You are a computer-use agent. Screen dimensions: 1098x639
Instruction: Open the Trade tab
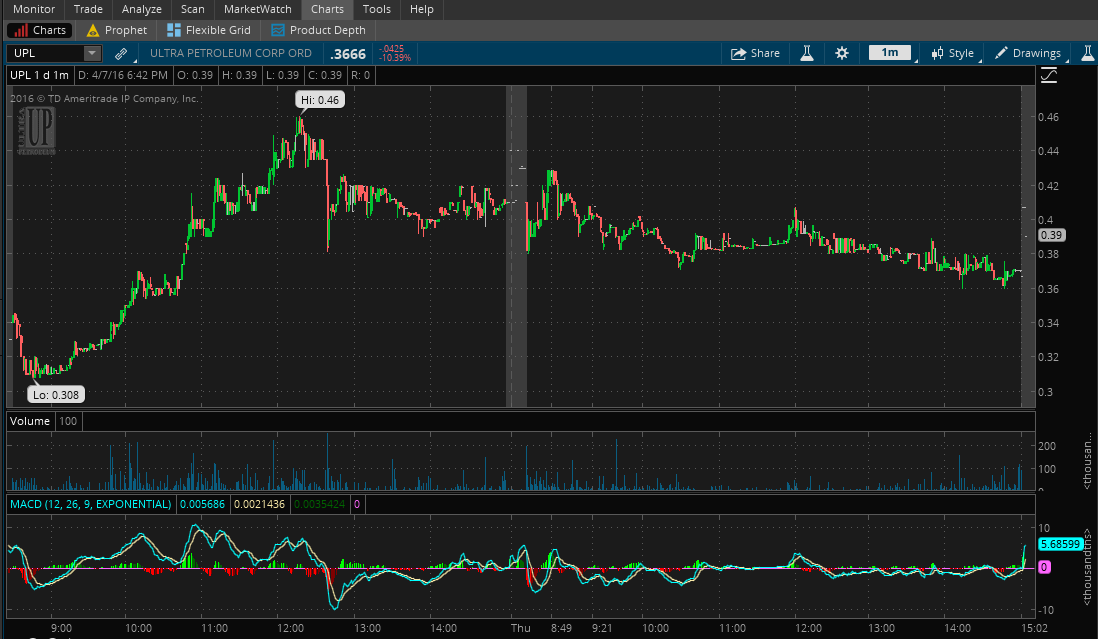(88, 9)
